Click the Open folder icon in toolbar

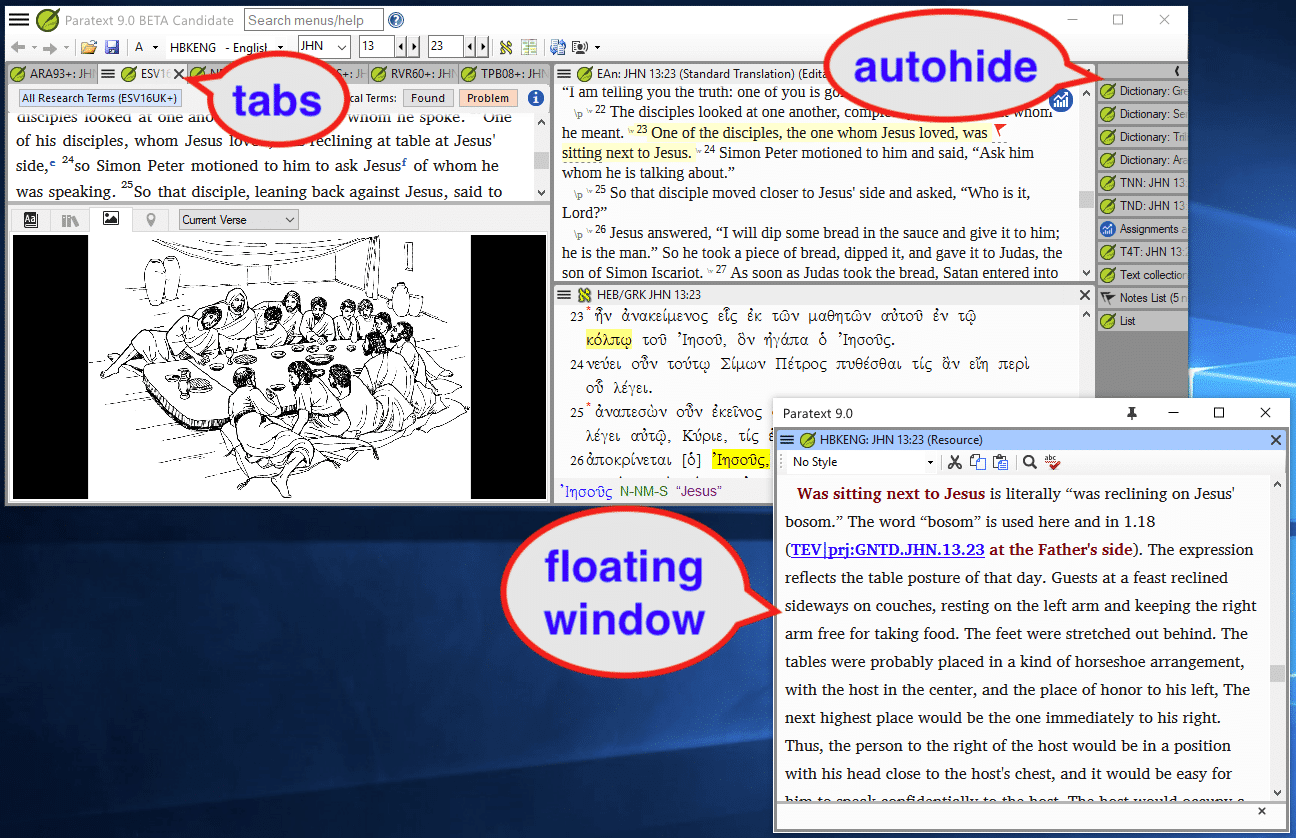click(89, 47)
